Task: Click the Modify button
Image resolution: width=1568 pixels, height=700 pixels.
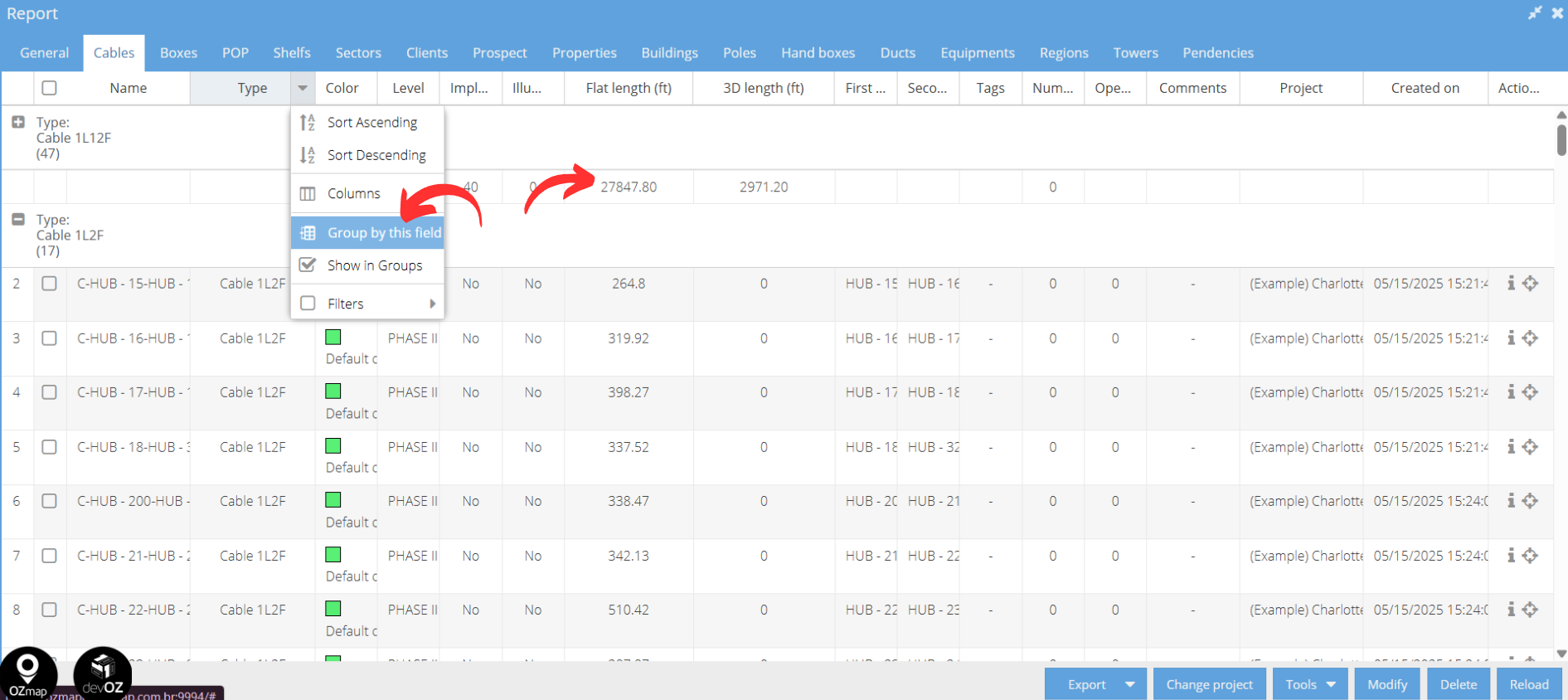Action: [x=1387, y=685]
